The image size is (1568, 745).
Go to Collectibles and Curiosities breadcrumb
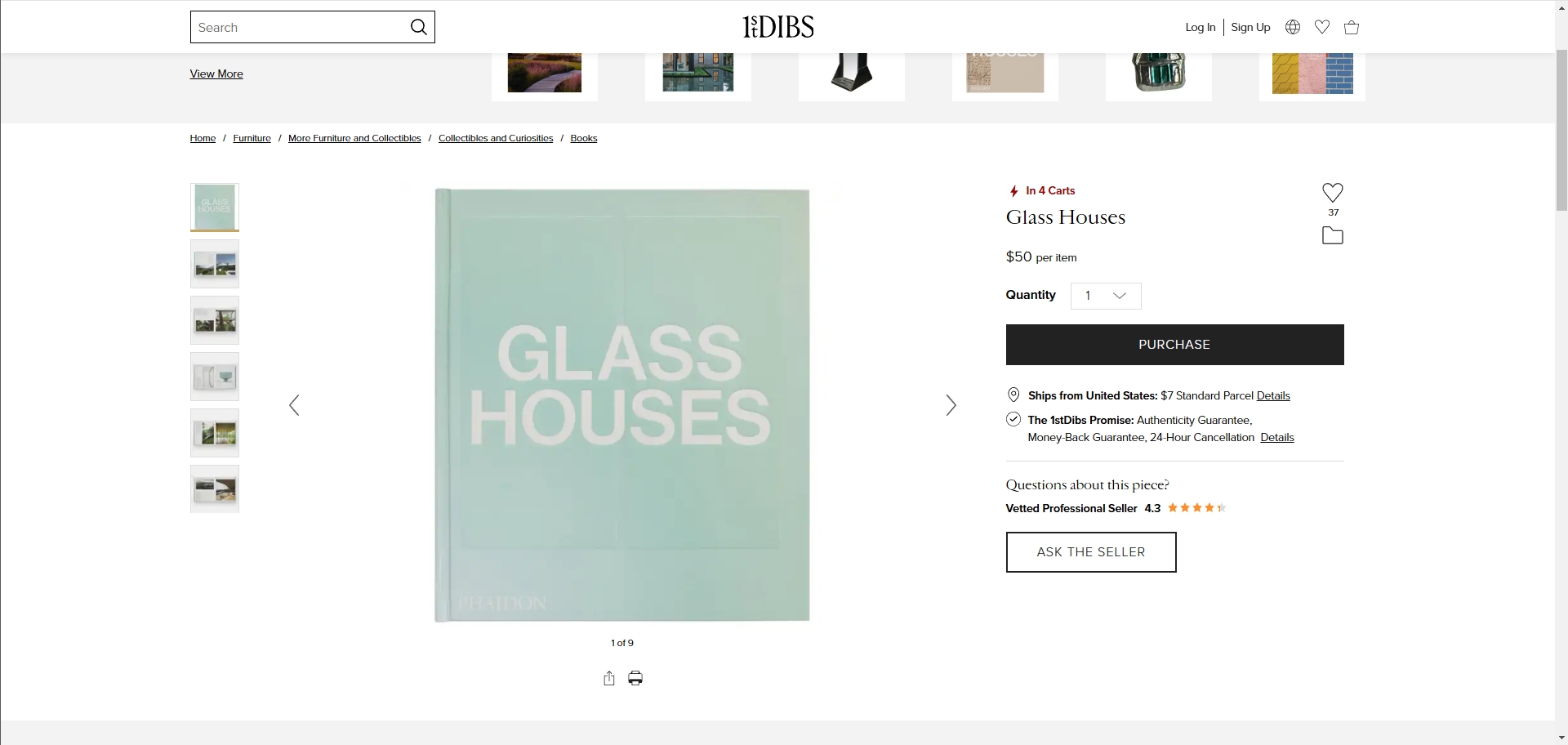point(495,138)
